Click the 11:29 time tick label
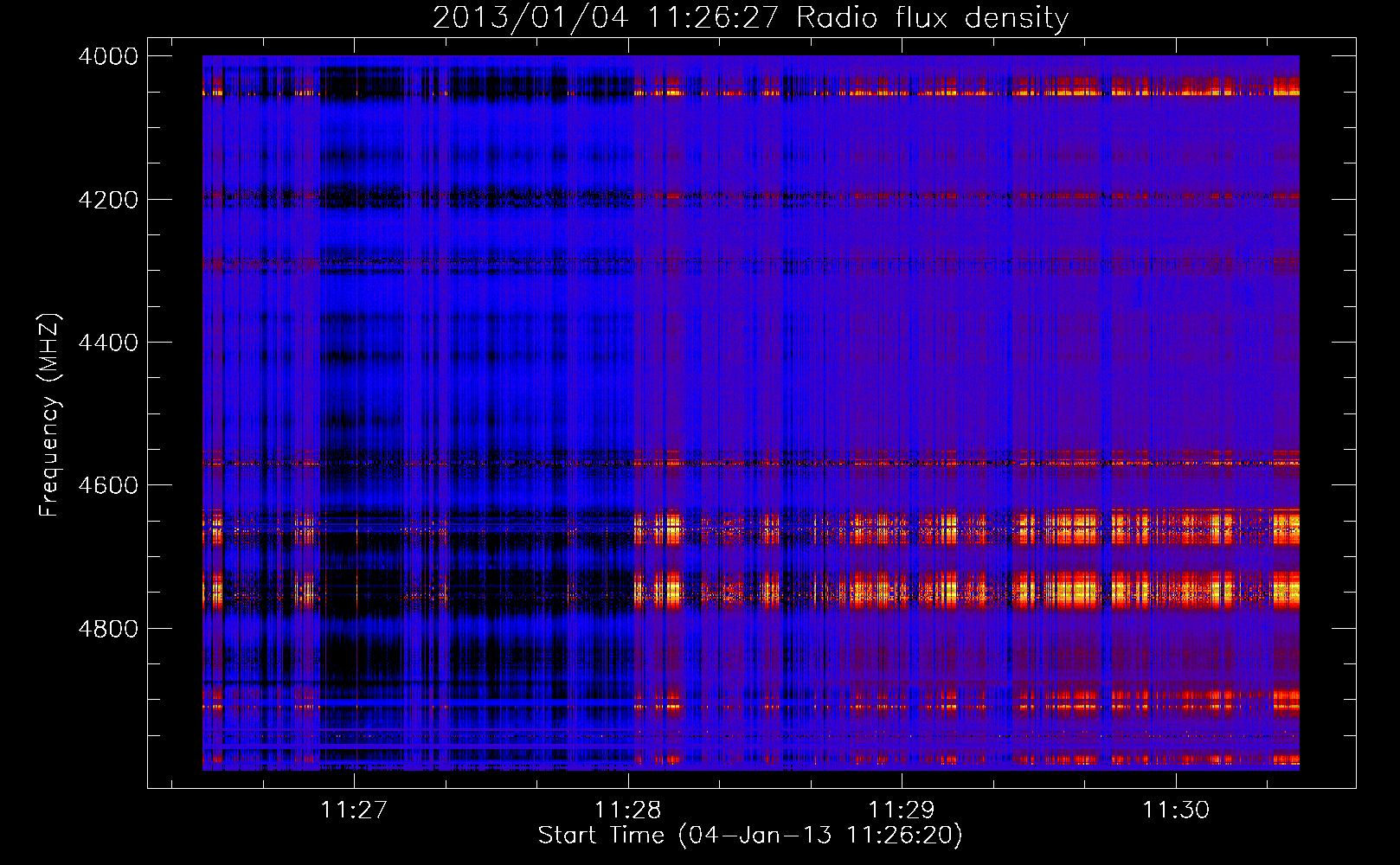This screenshot has height=865, width=1400. [902, 810]
